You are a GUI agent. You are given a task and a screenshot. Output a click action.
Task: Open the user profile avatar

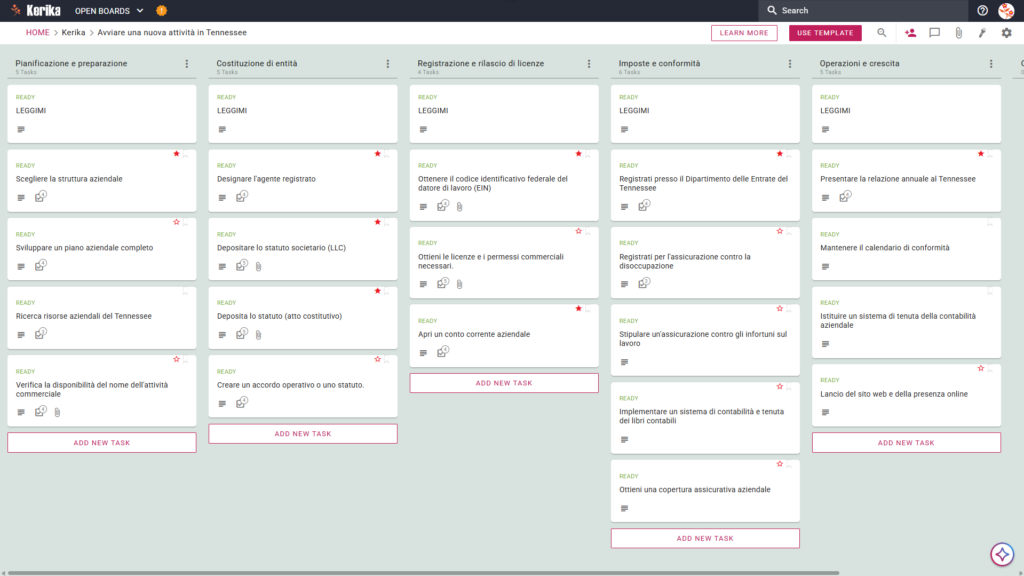click(x=1006, y=10)
